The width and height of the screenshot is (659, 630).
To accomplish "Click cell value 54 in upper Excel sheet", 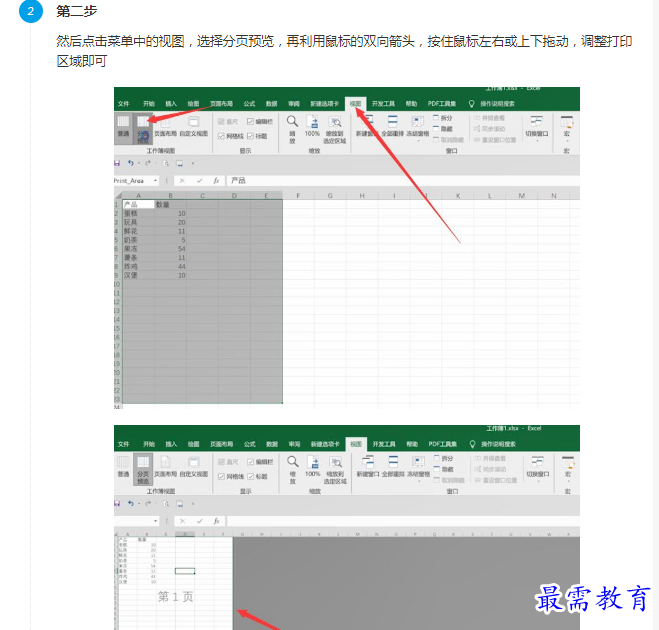I will (170, 249).
